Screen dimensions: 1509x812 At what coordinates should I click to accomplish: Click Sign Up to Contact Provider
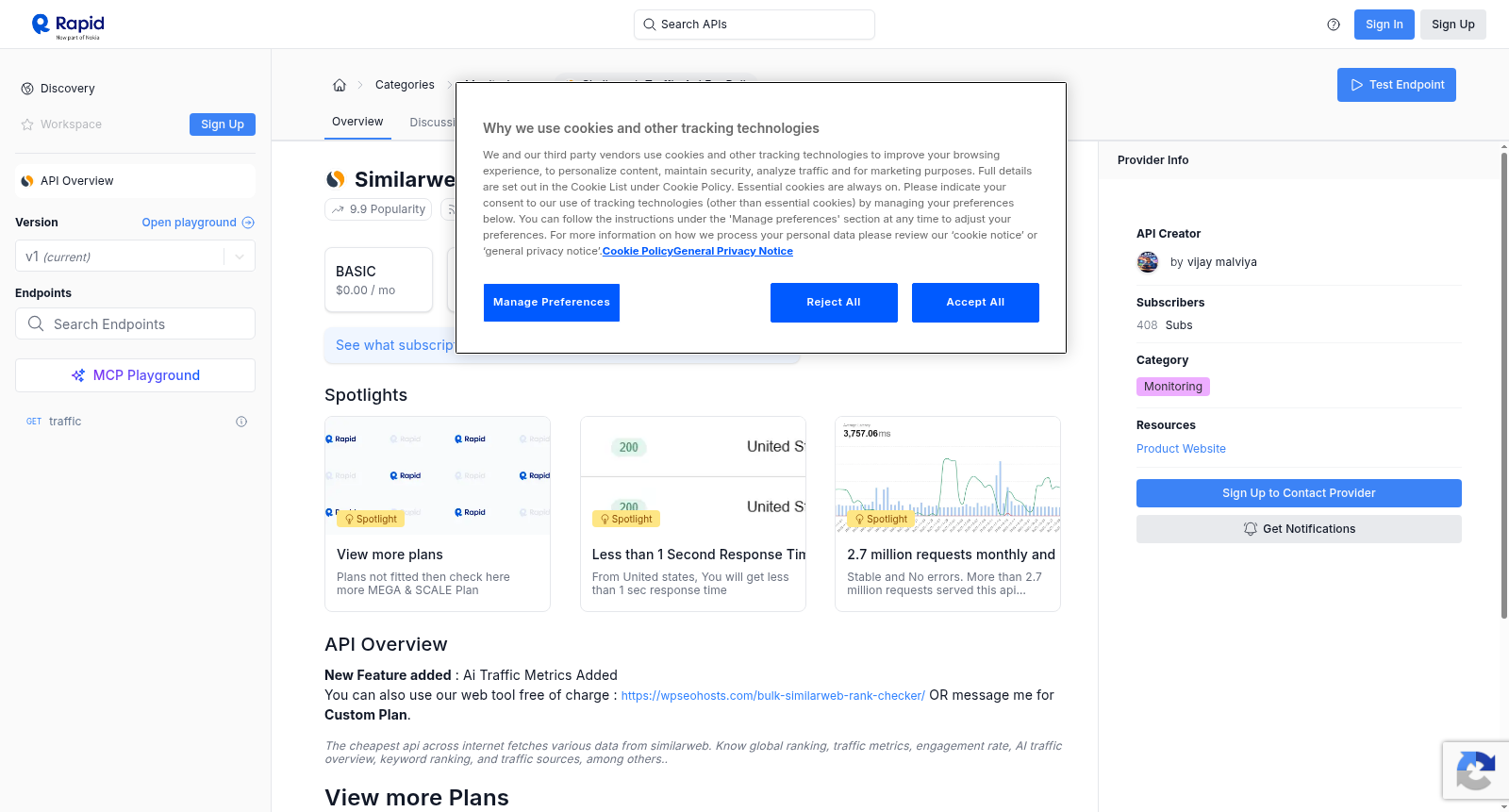[x=1299, y=493]
